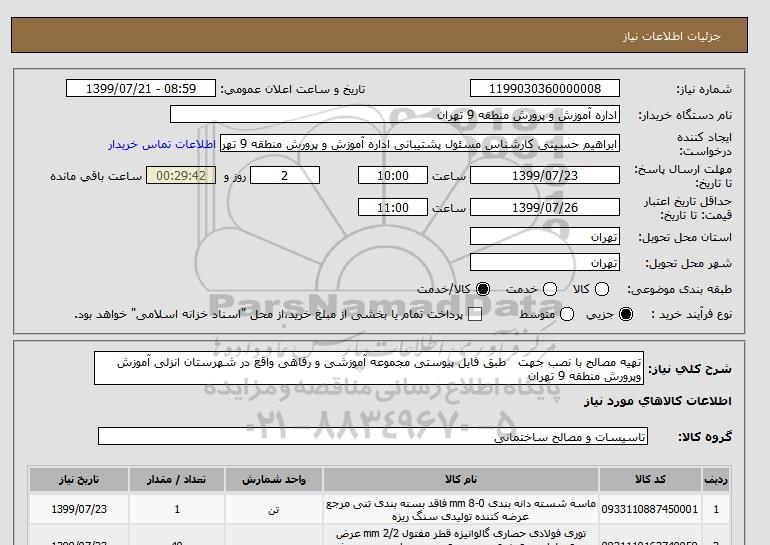The height and width of the screenshot is (545, 770).
Task: Click the توری فولادی حصاری item name cell
Action: (x=461, y=536)
